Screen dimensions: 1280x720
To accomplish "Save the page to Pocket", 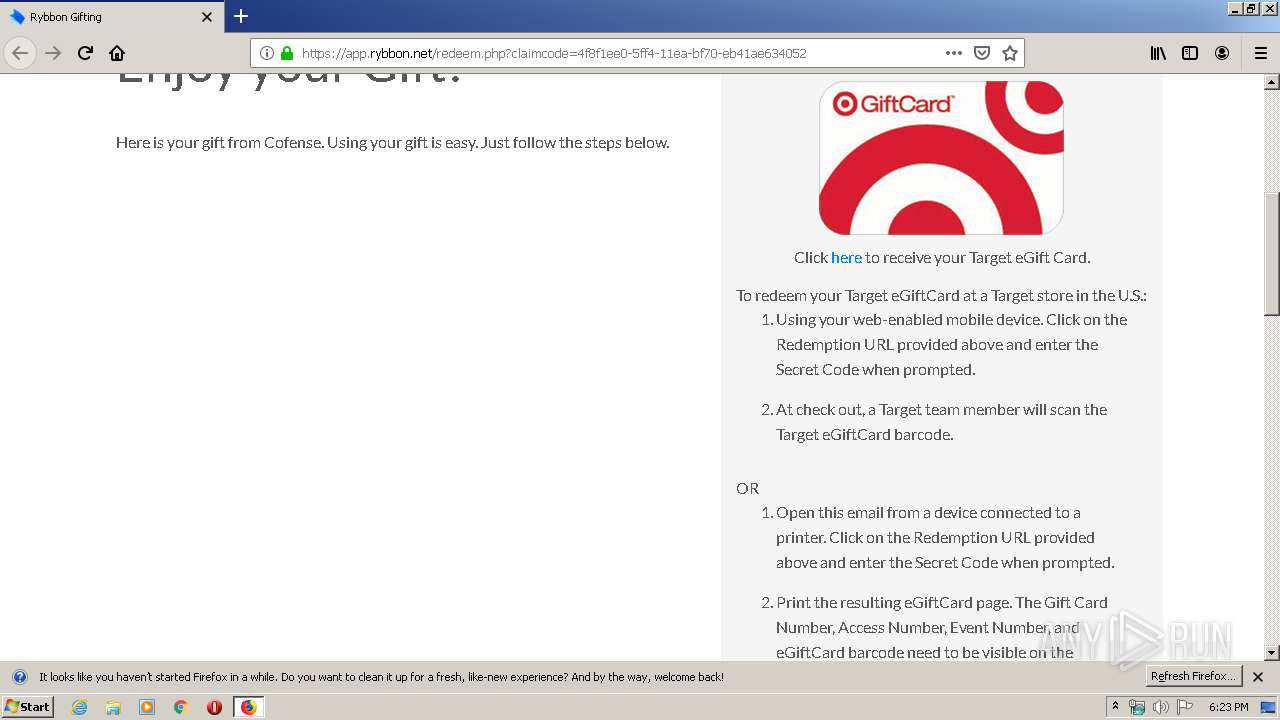I will pyautogui.click(x=982, y=53).
